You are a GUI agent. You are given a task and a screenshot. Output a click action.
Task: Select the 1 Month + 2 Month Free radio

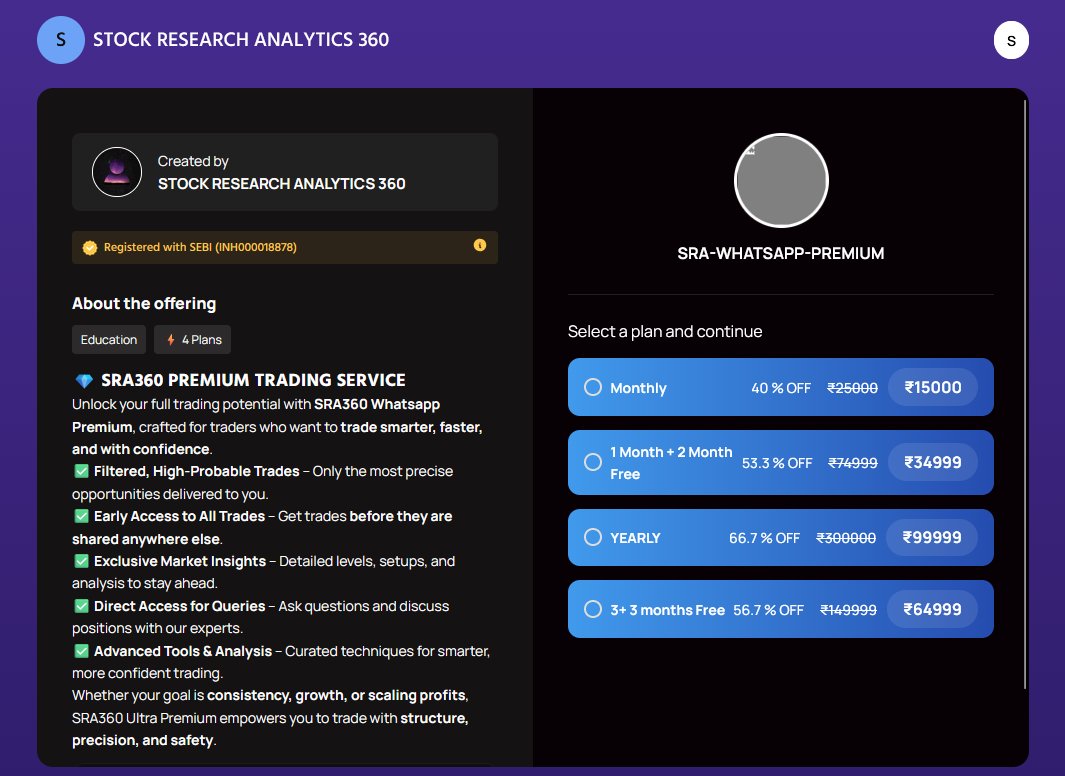click(593, 462)
